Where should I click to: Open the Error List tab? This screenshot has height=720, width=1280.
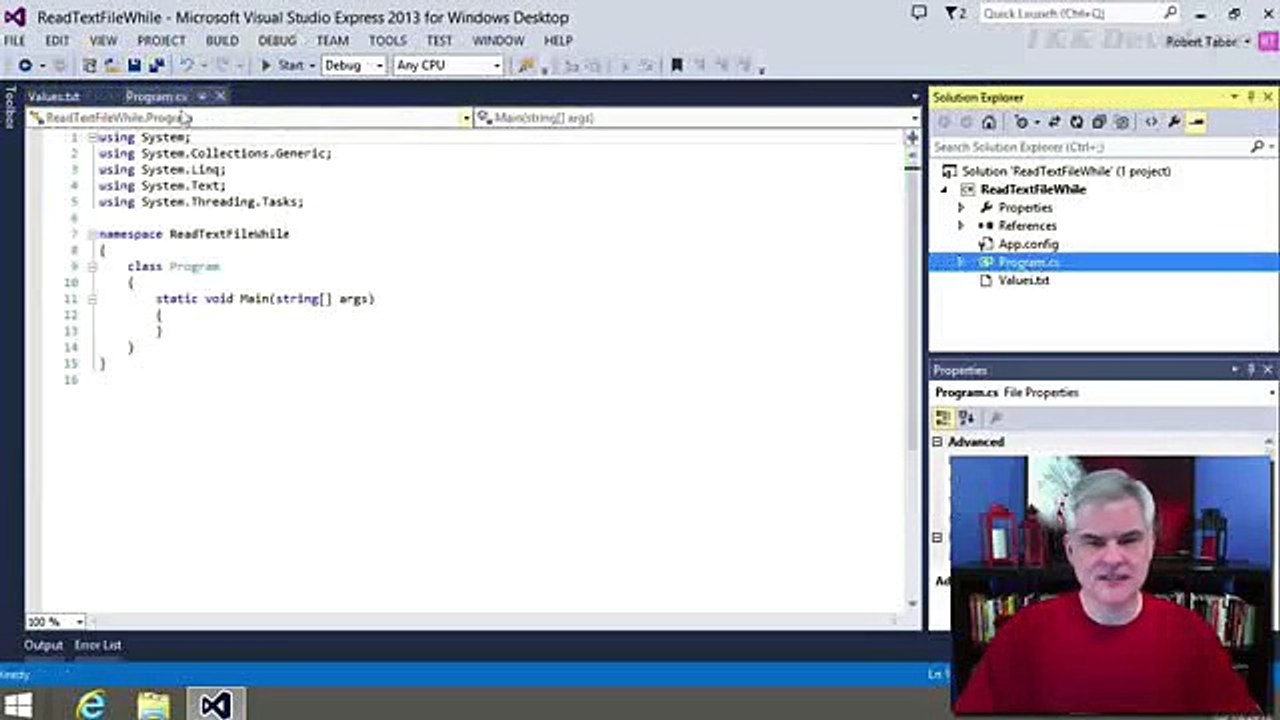98,645
